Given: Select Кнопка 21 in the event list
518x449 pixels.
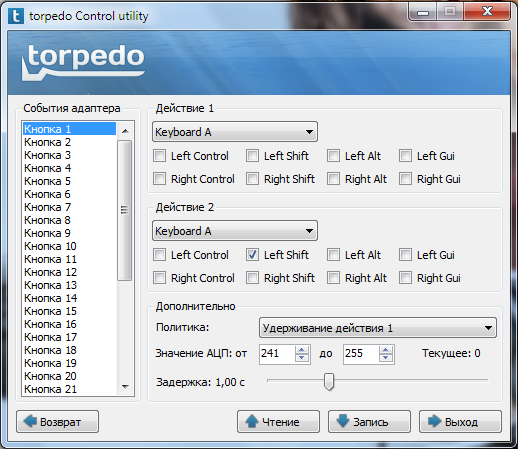Looking at the screenshot, I should pyautogui.click(x=70, y=389).
